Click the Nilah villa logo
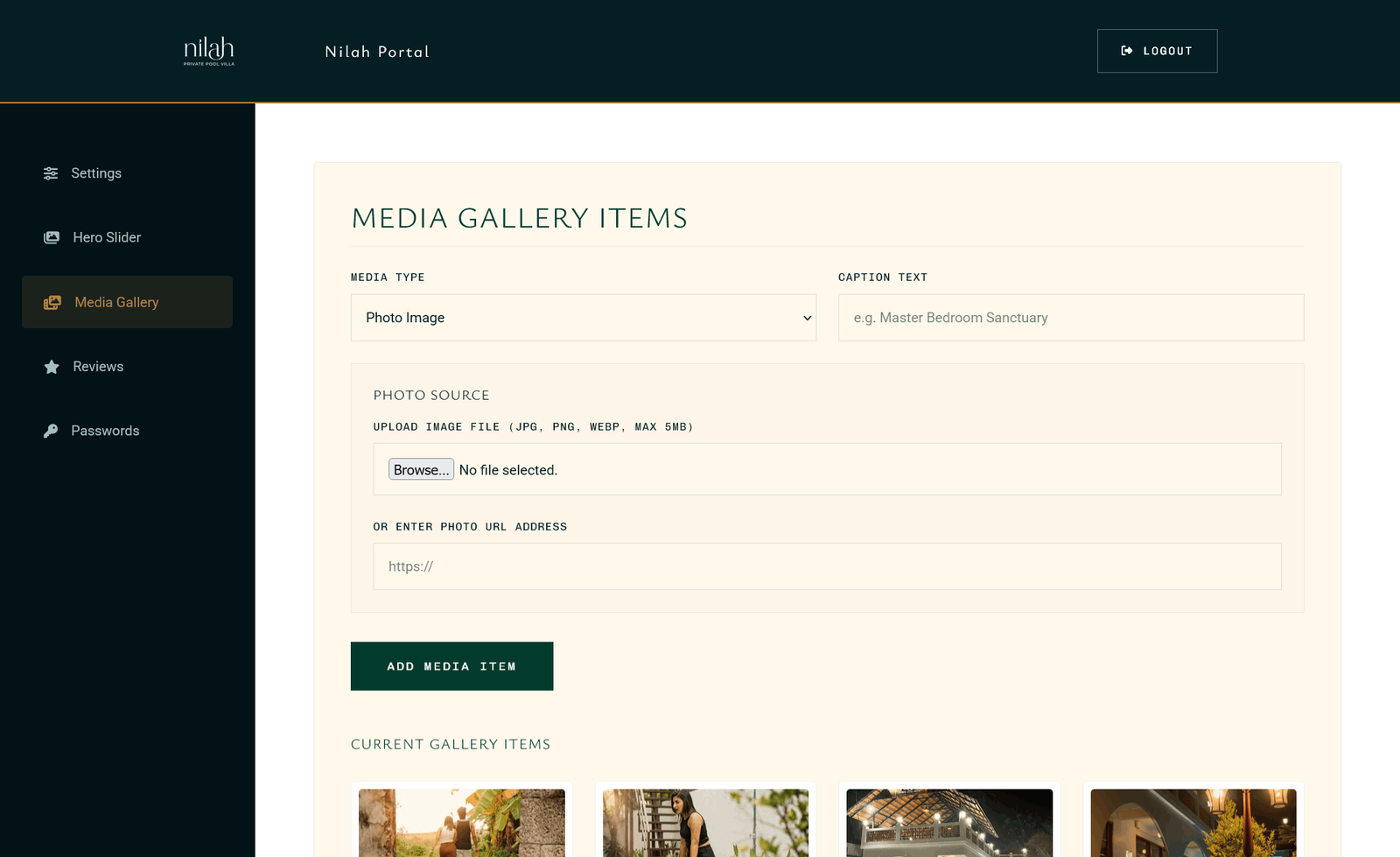This screenshot has width=1400, height=857. (x=209, y=51)
